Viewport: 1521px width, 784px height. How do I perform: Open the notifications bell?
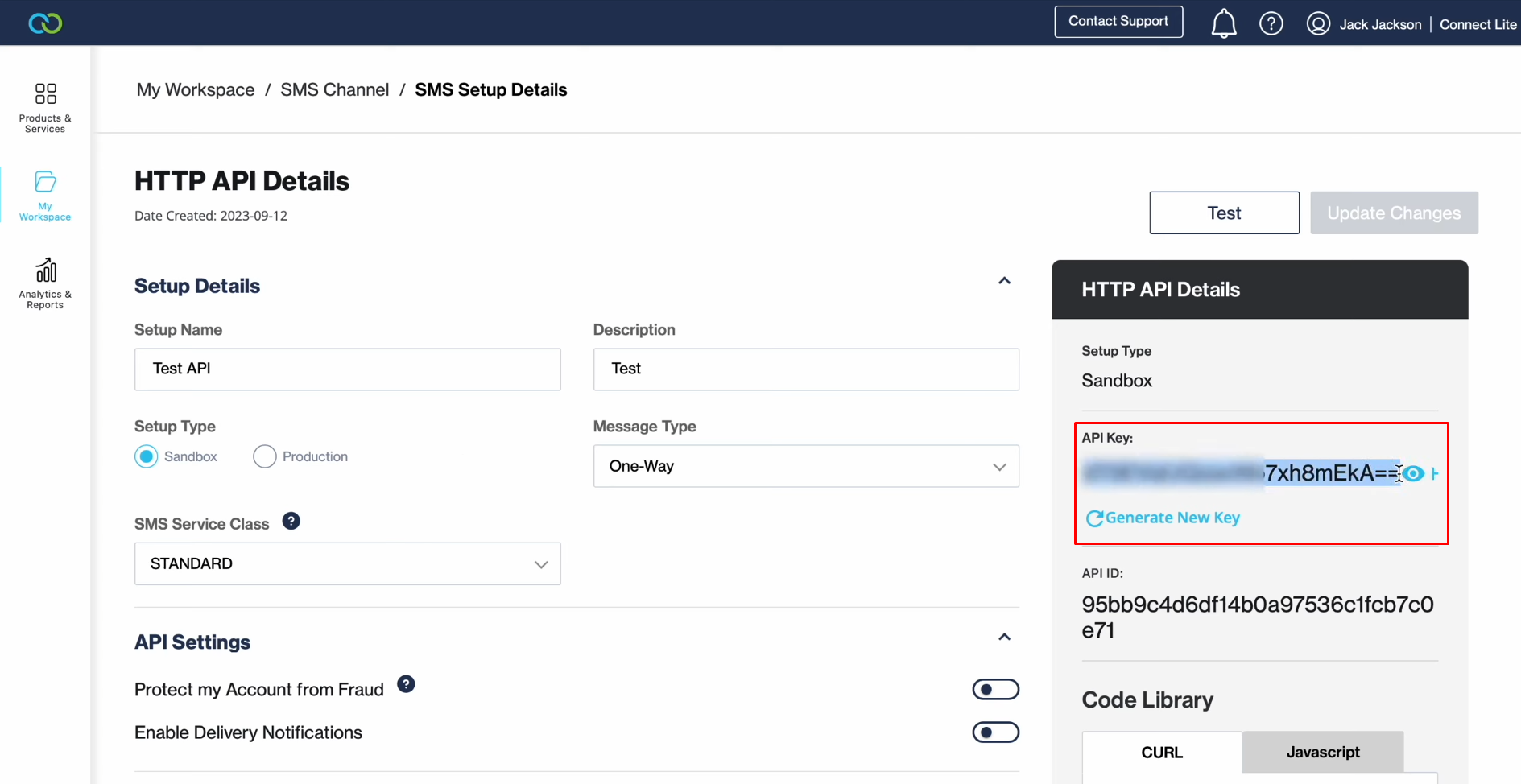[x=1224, y=23]
